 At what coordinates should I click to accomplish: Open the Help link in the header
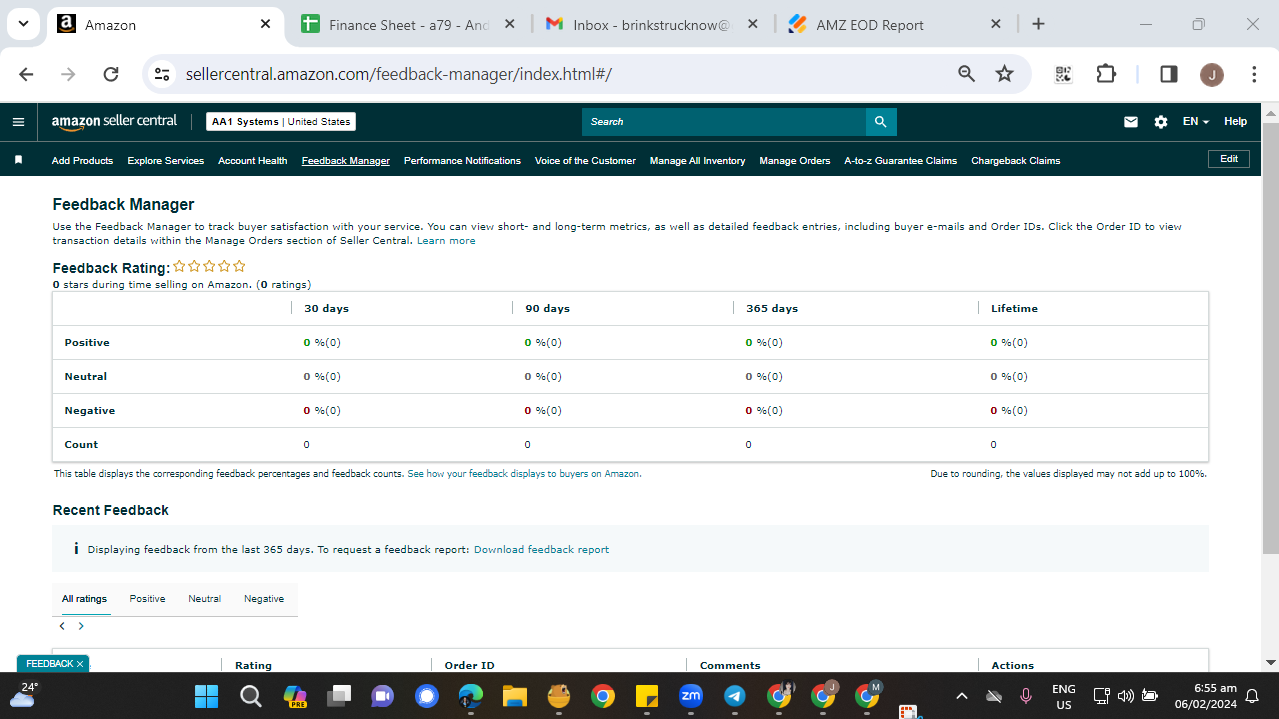(x=1236, y=122)
